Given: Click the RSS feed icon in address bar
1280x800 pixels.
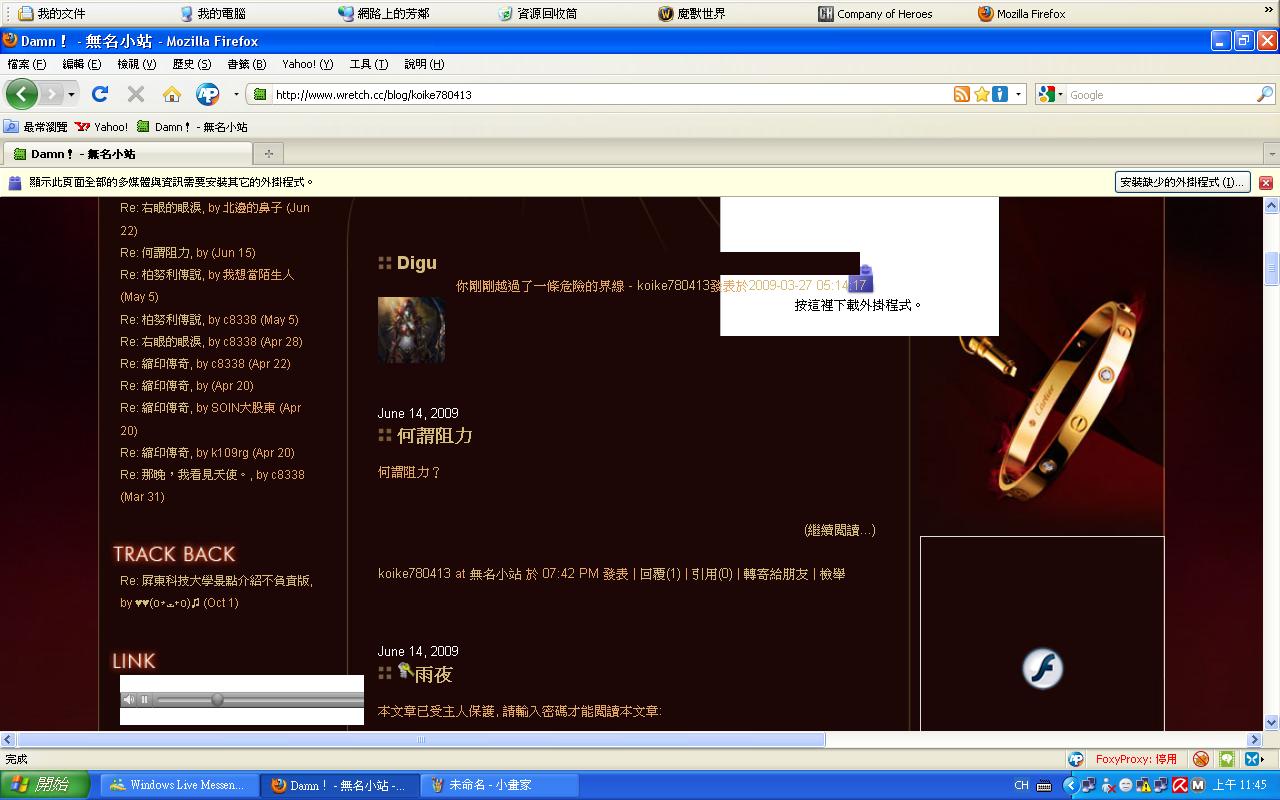Looking at the screenshot, I should click(961, 94).
